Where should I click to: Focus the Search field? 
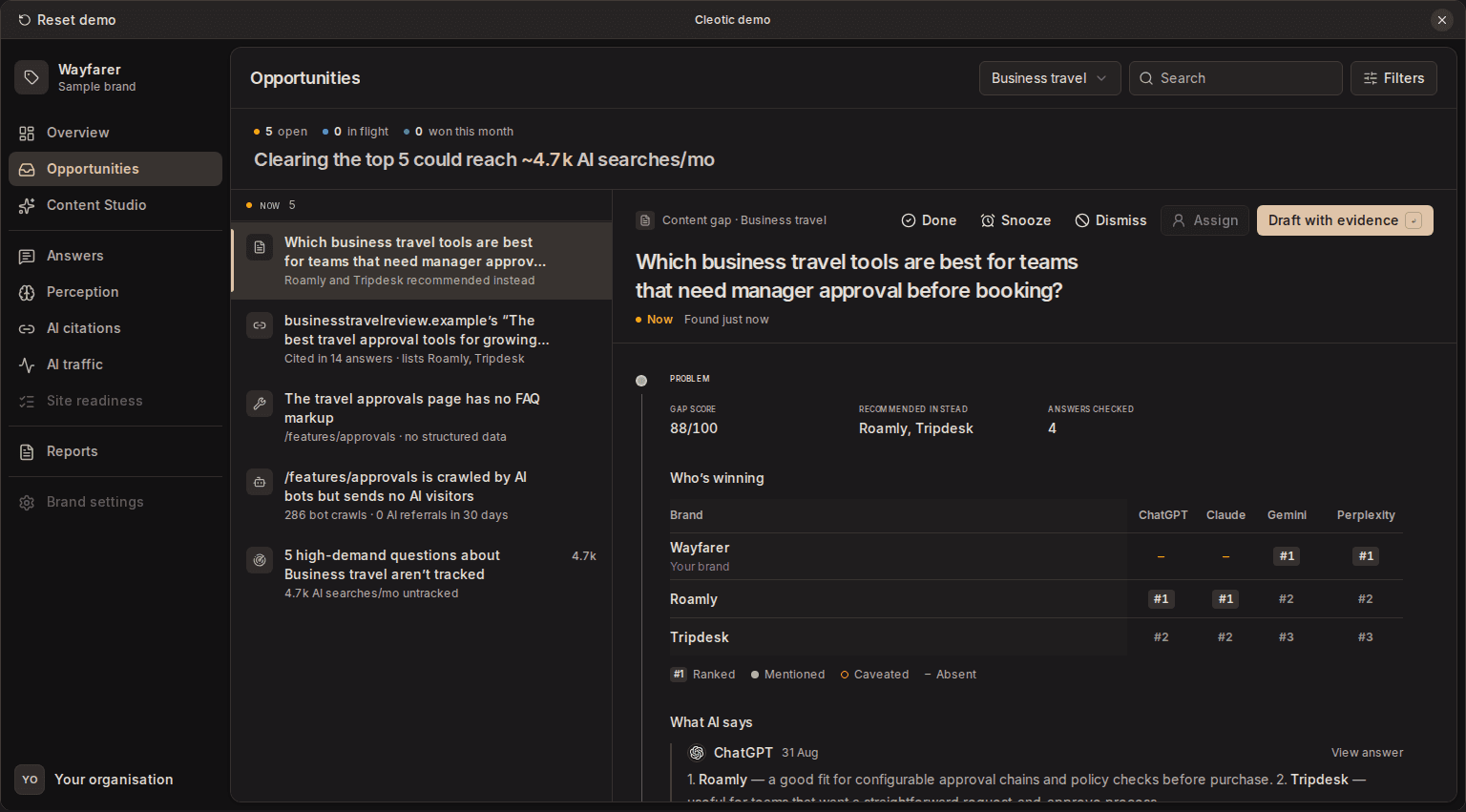click(1236, 78)
